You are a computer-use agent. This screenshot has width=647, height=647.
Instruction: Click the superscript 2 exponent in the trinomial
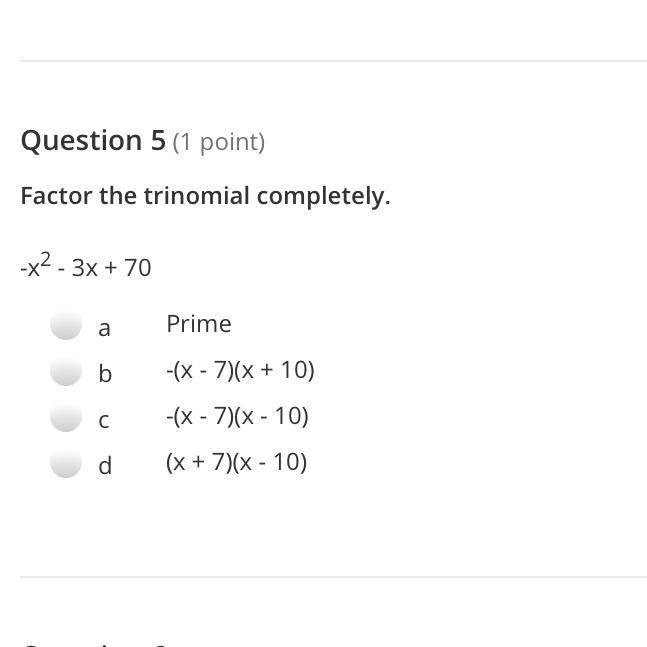point(46,260)
